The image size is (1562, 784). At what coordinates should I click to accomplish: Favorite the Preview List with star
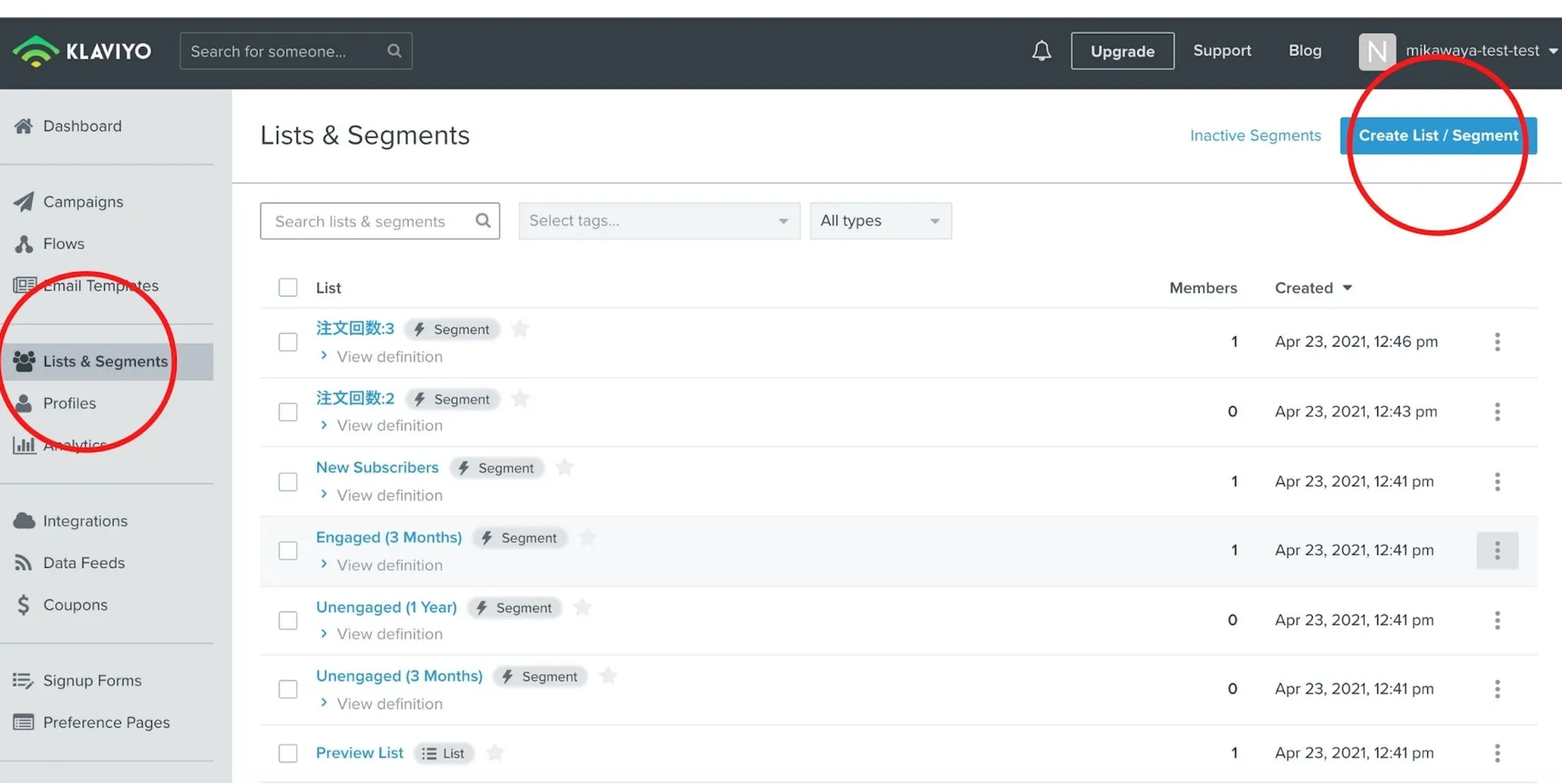tap(495, 753)
